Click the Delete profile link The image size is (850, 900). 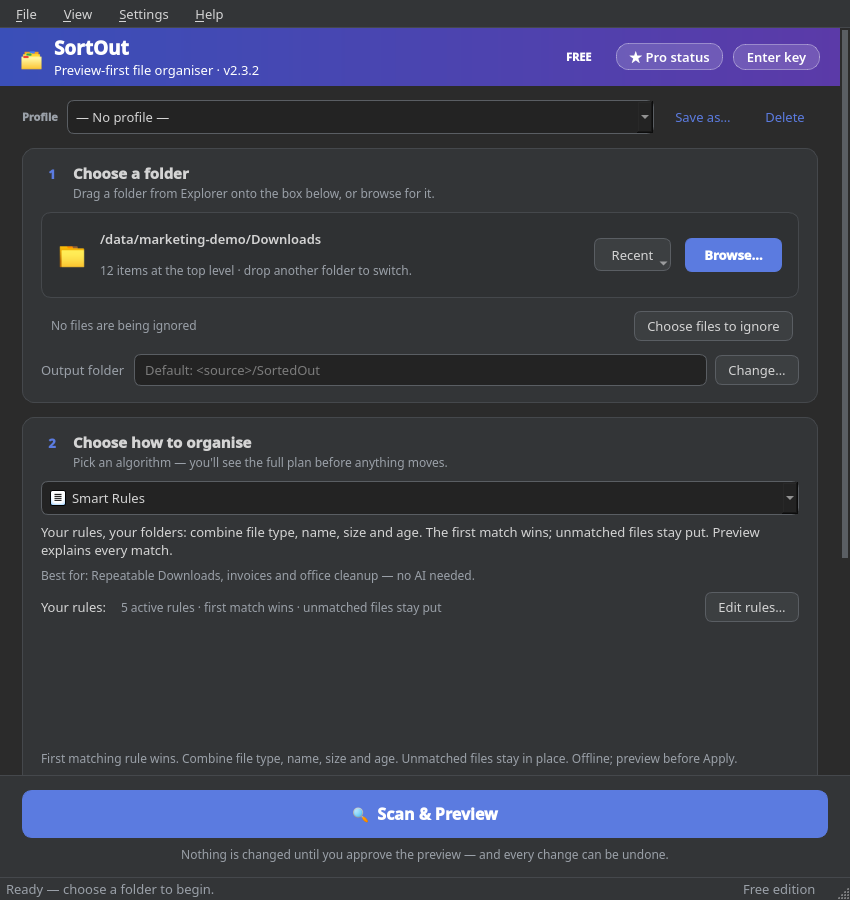(785, 117)
